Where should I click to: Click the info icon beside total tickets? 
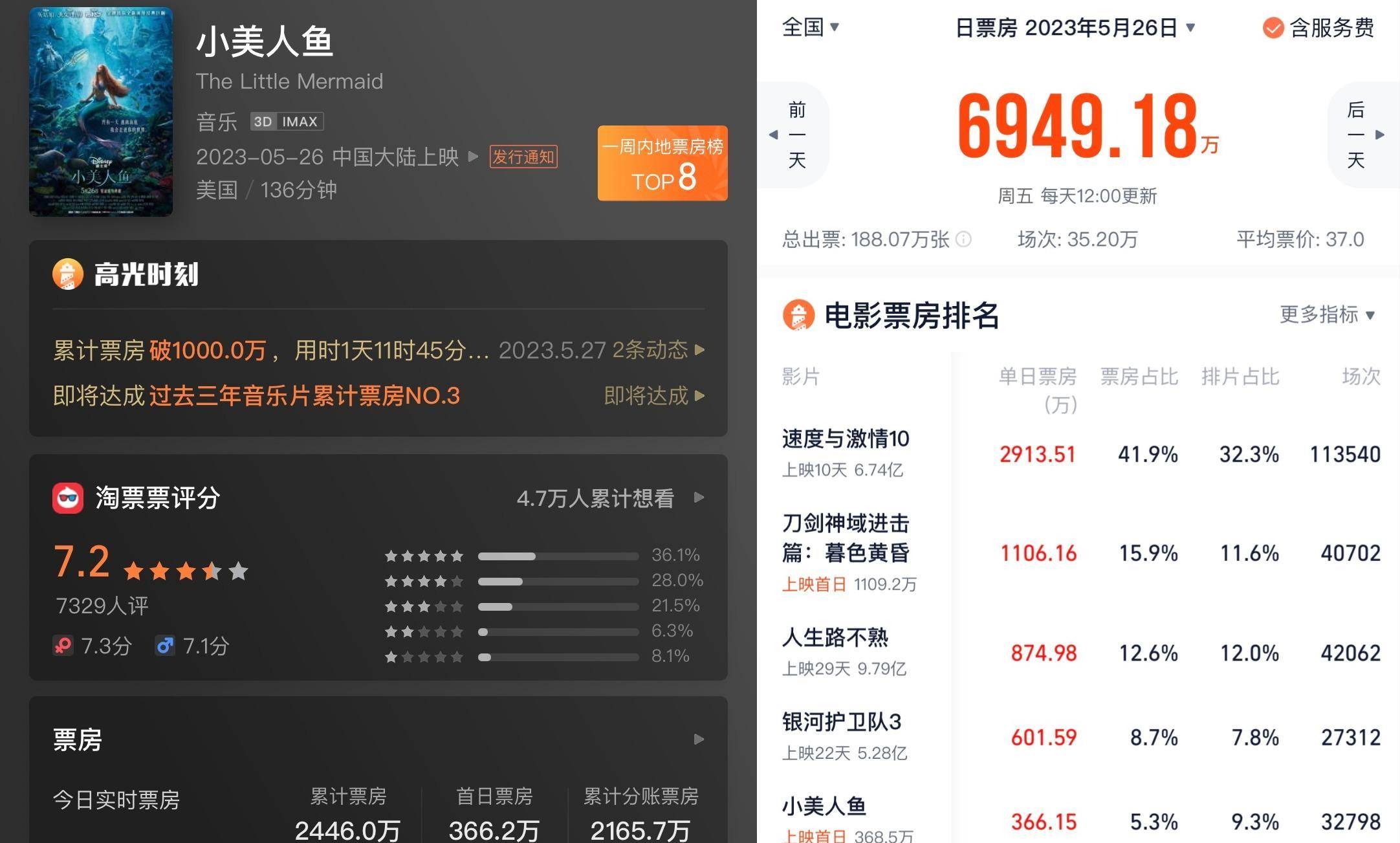click(963, 239)
